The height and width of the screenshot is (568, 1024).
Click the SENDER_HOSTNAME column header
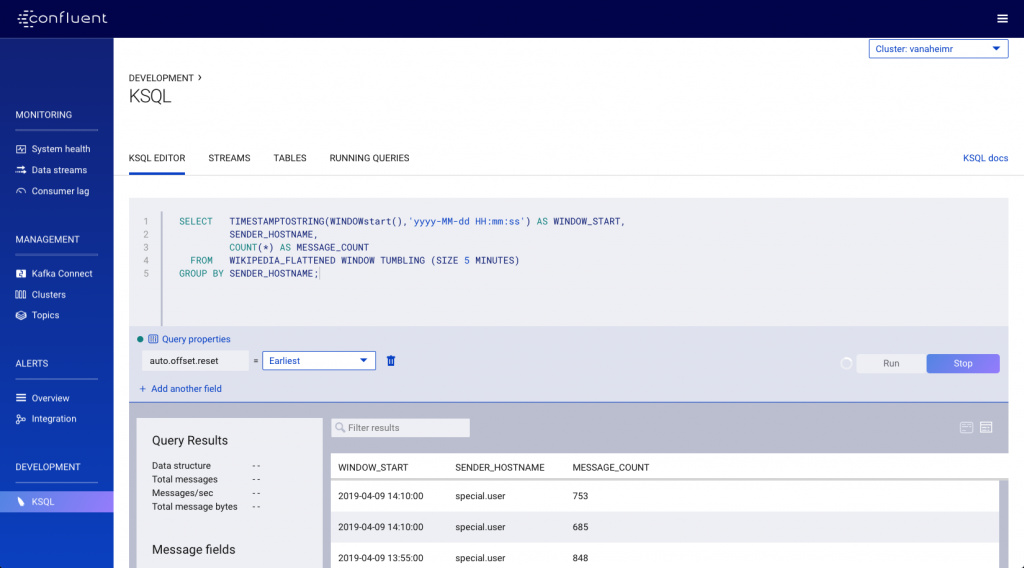(x=500, y=467)
